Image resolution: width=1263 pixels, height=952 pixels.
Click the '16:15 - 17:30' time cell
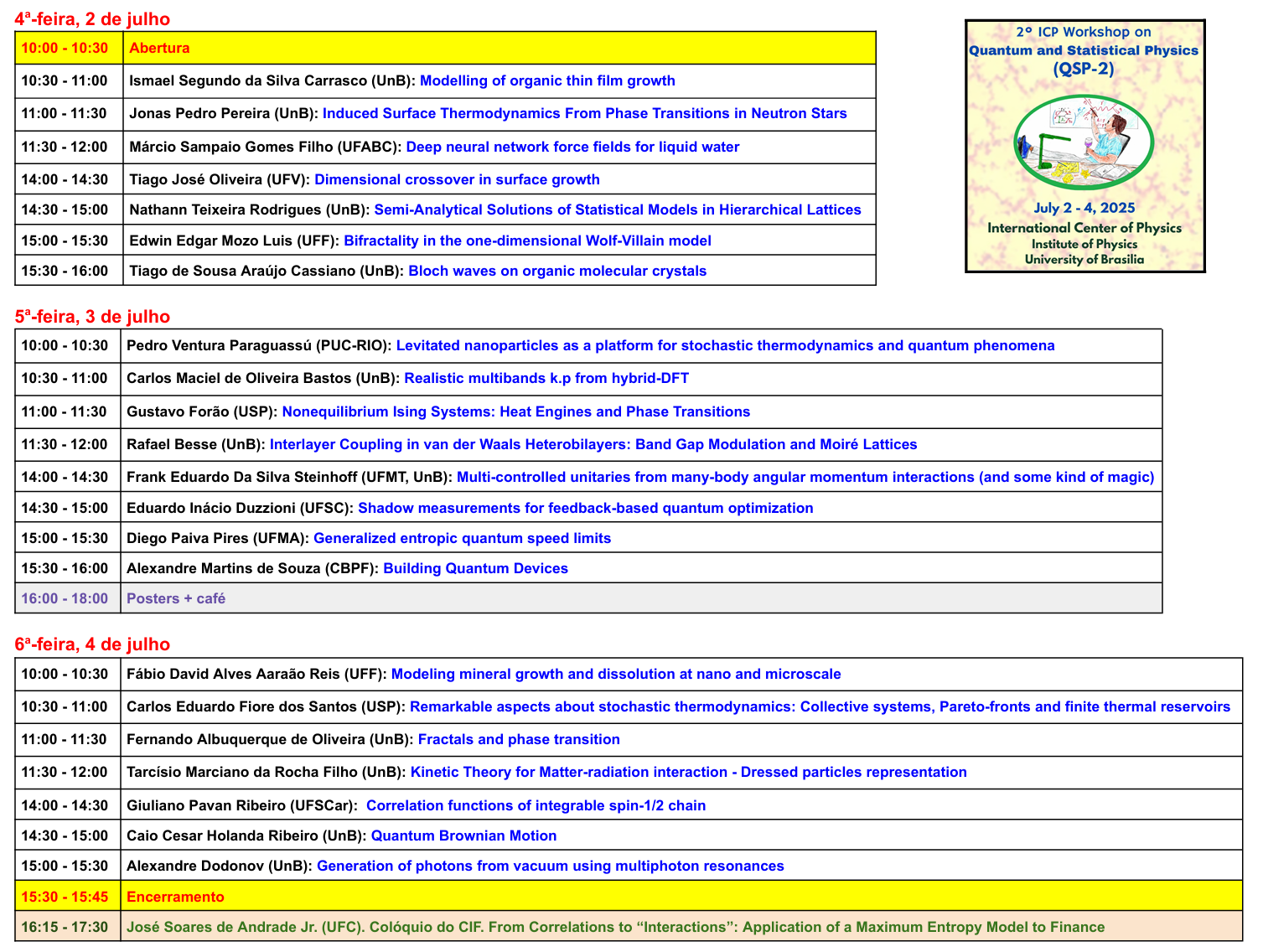[x=68, y=927]
